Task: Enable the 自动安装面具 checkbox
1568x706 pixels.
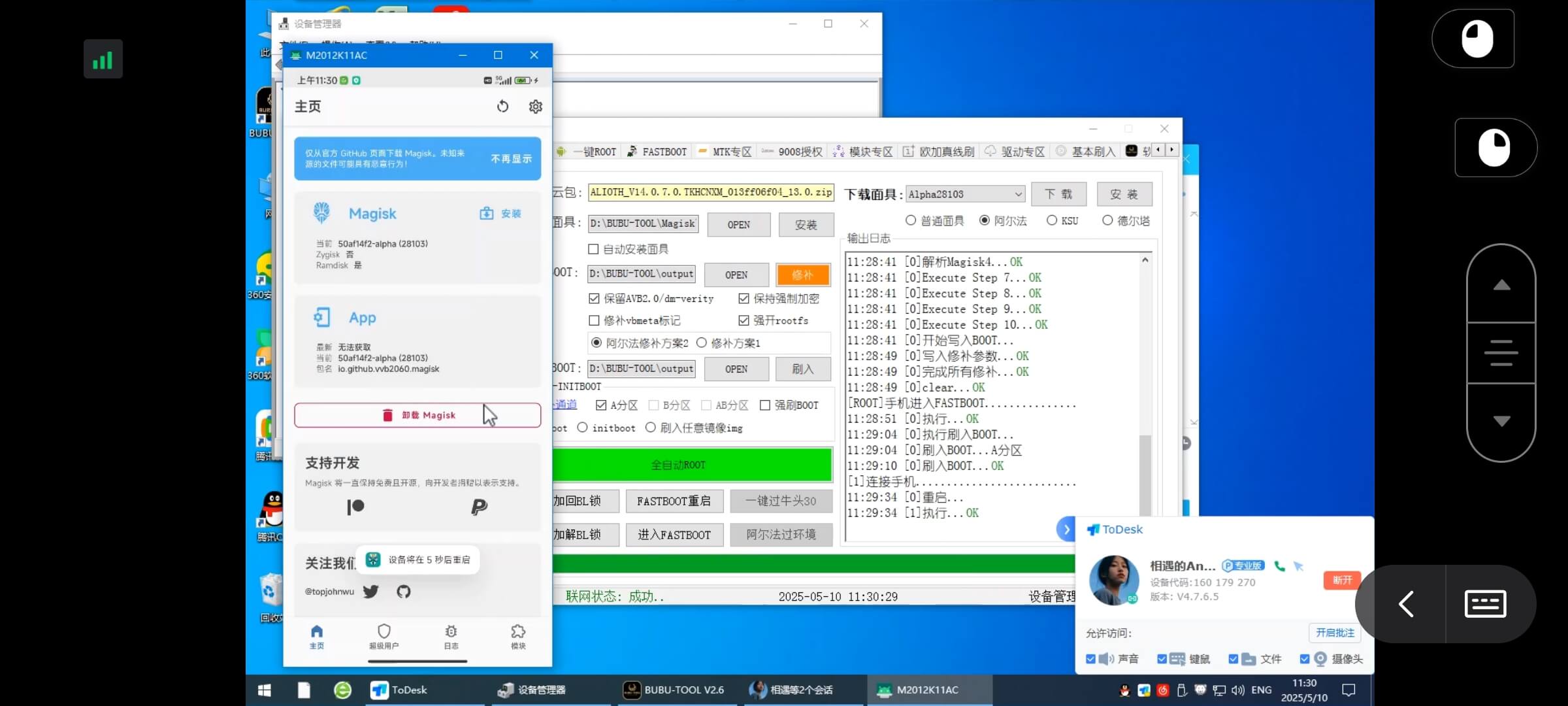Action: [x=594, y=248]
